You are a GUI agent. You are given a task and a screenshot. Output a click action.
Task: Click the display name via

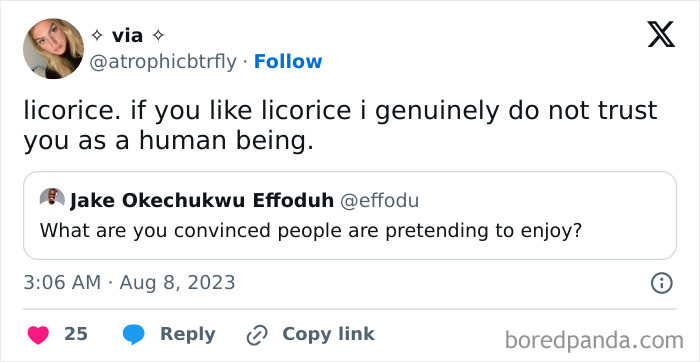click(127, 36)
